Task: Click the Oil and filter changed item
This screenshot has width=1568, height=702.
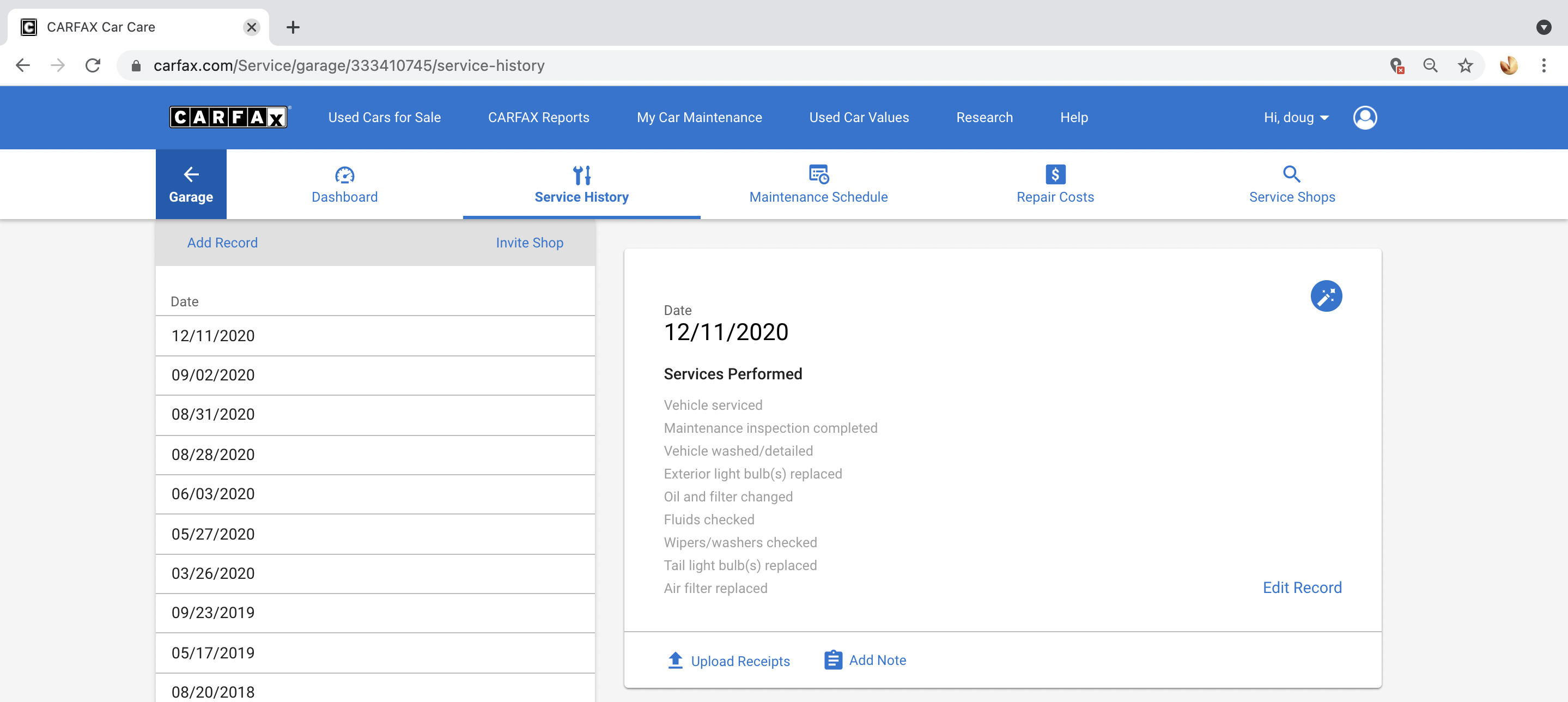Action: (728, 497)
